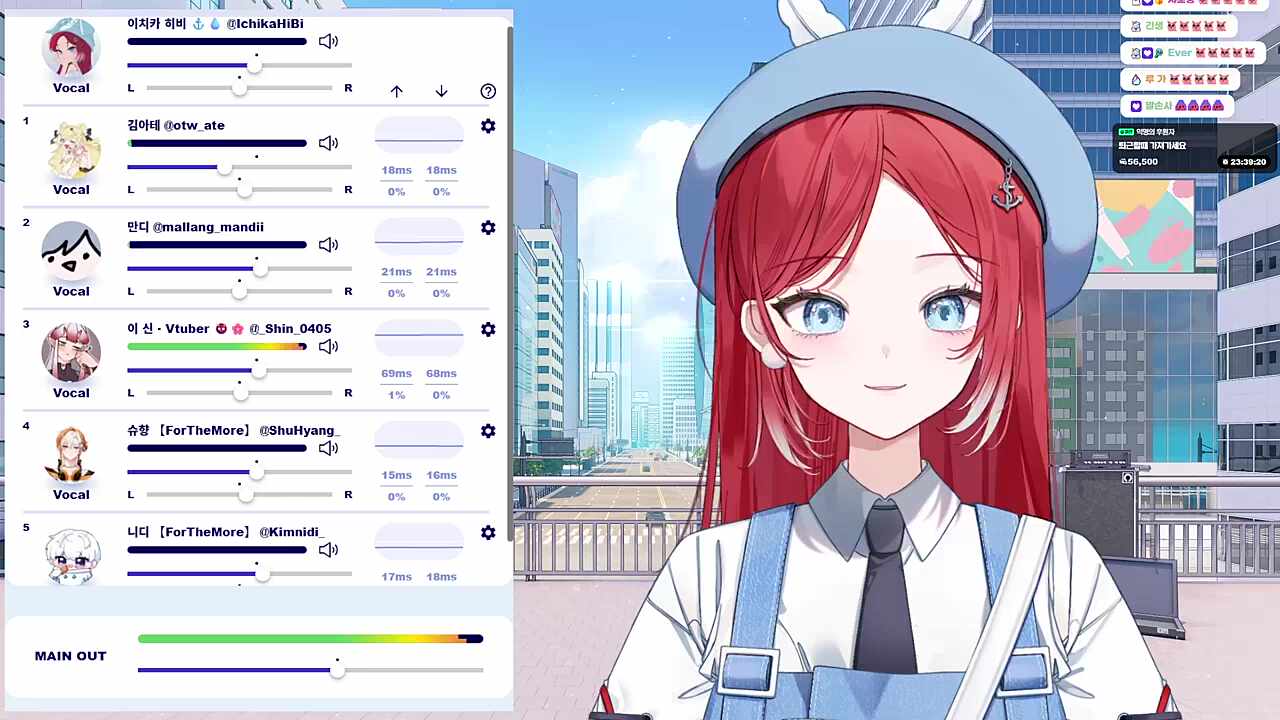Click the name 이 신 · Vtuber @_Shin_0405
Viewport: 1280px width, 720px height.
tap(229, 329)
